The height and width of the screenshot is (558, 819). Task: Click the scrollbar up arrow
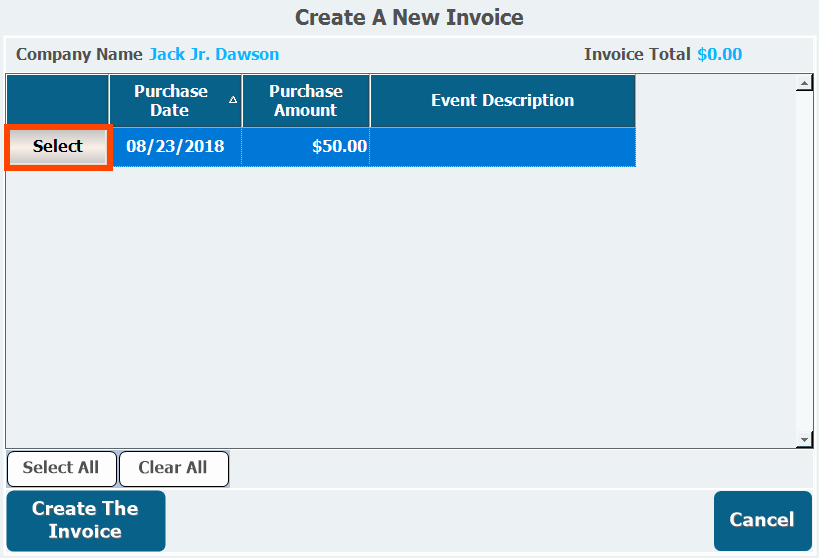tap(804, 84)
